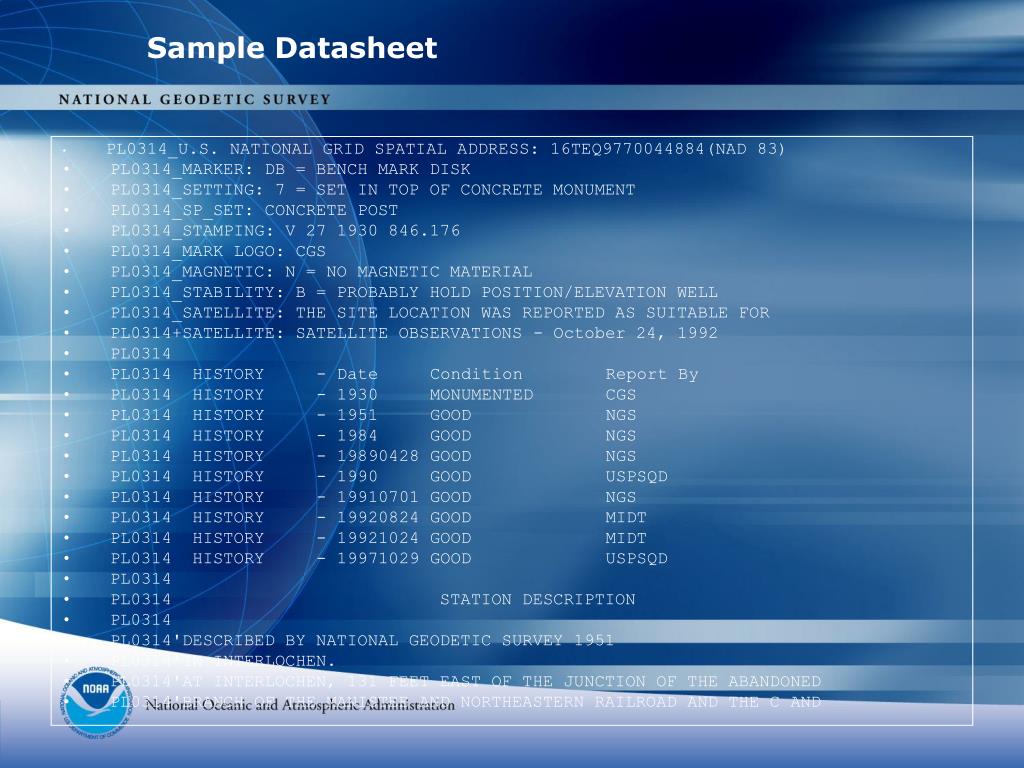The height and width of the screenshot is (768, 1024).
Task: Click the STATION DESCRIPTION heading
Action: [537, 600]
